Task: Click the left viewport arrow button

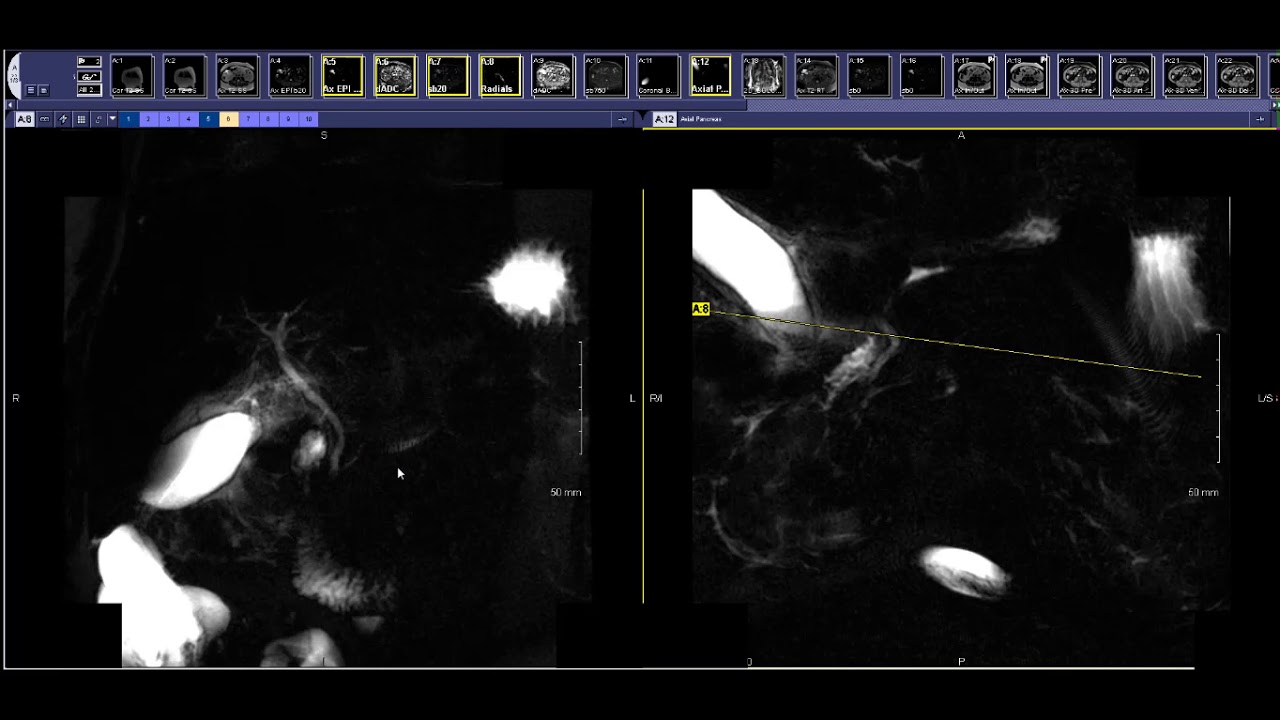Action: coord(622,119)
